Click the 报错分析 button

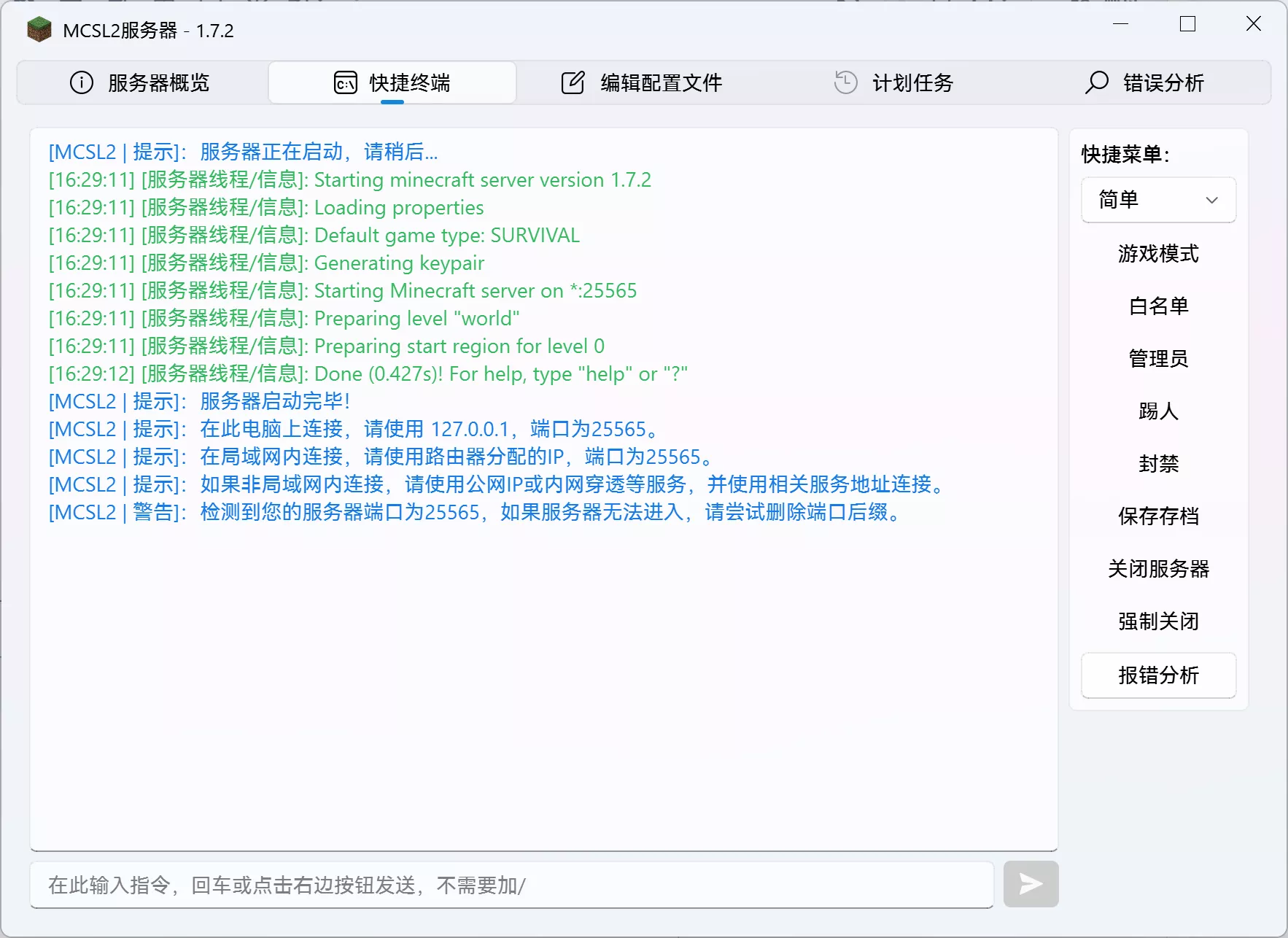1158,675
